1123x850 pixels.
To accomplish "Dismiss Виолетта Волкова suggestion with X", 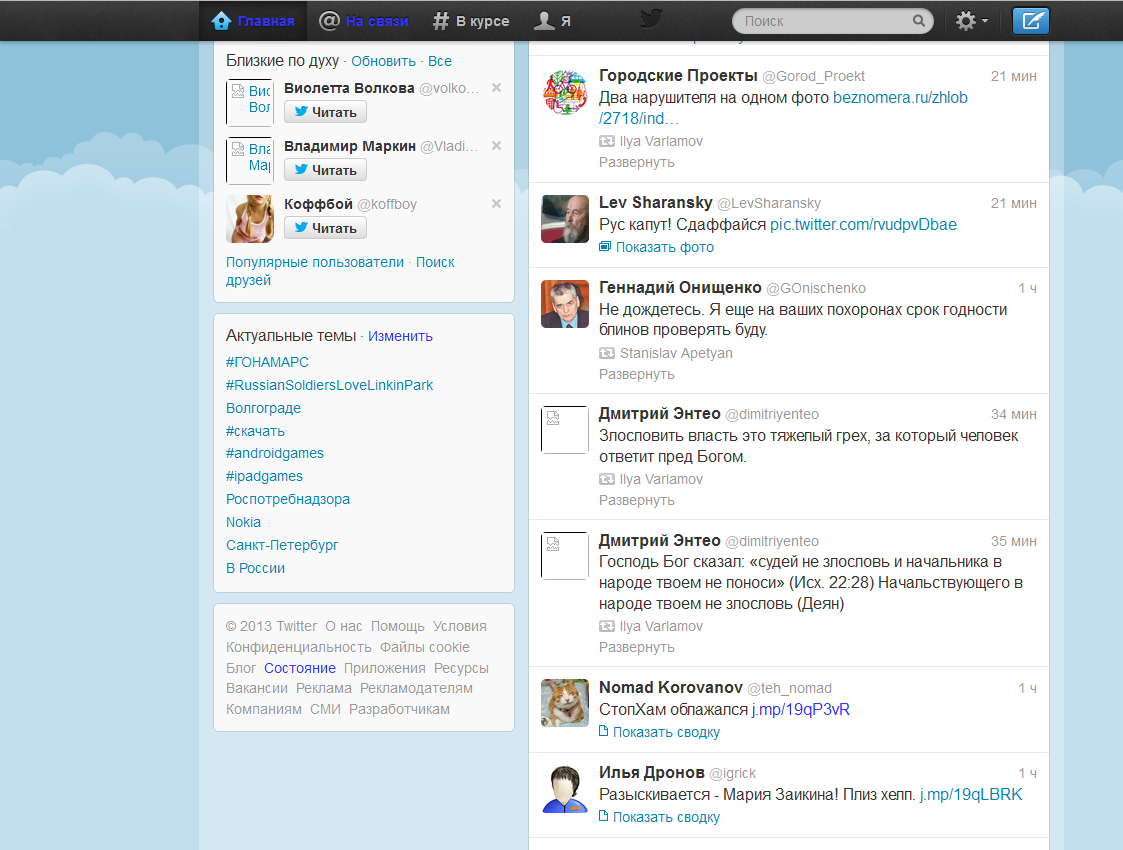I will click(496, 88).
